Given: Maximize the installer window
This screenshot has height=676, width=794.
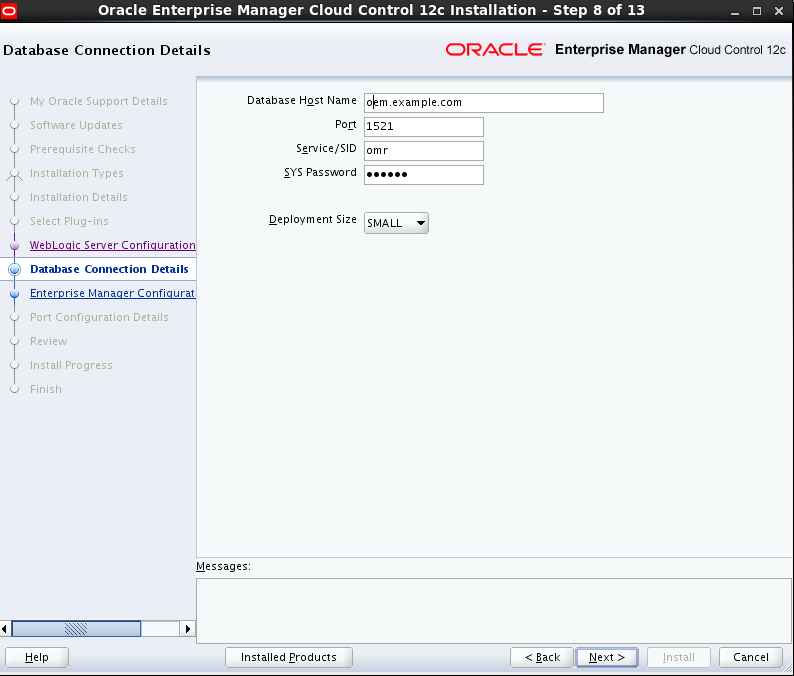Looking at the screenshot, I should pos(757,11).
